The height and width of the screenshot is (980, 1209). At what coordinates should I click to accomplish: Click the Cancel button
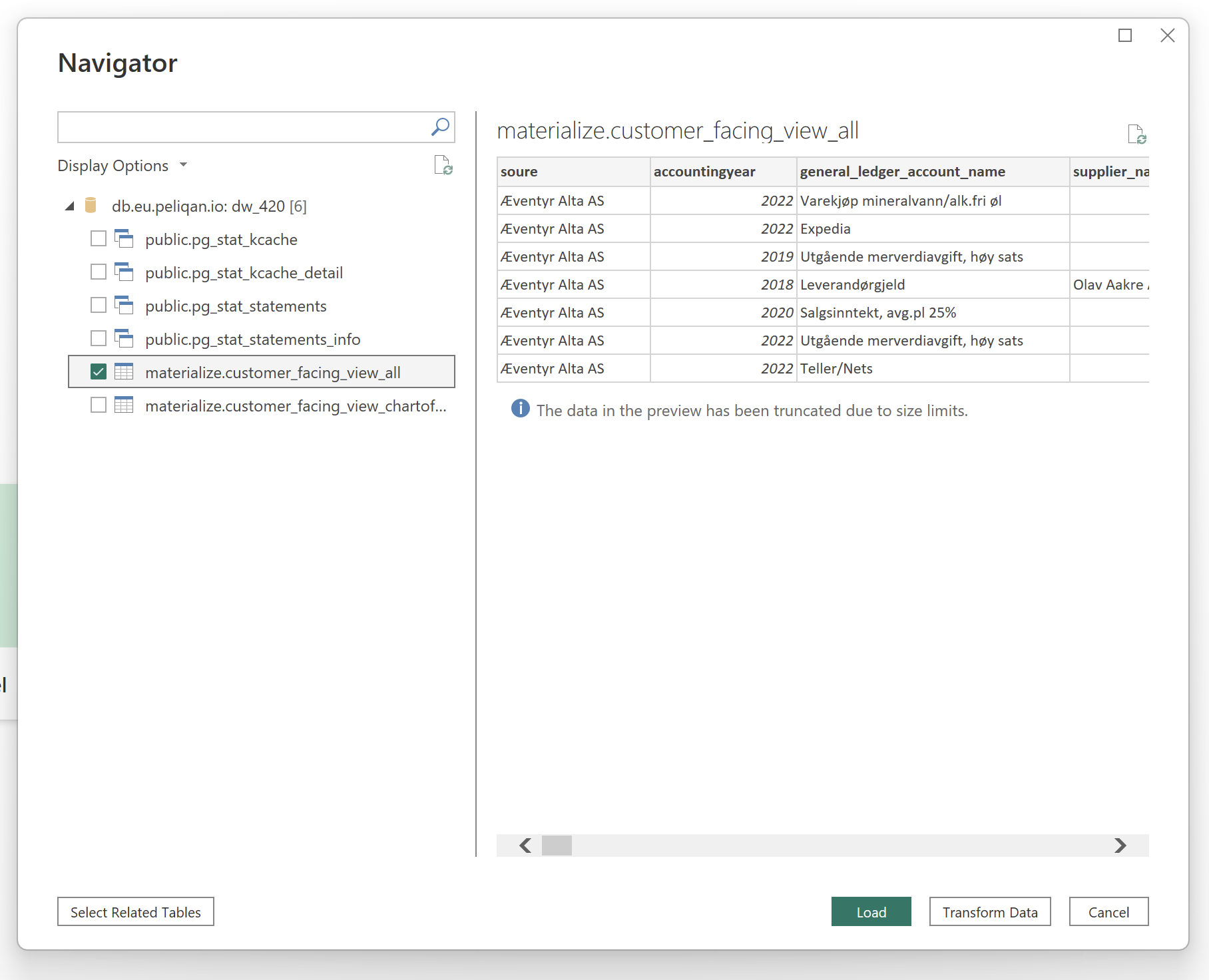(1108, 911)
